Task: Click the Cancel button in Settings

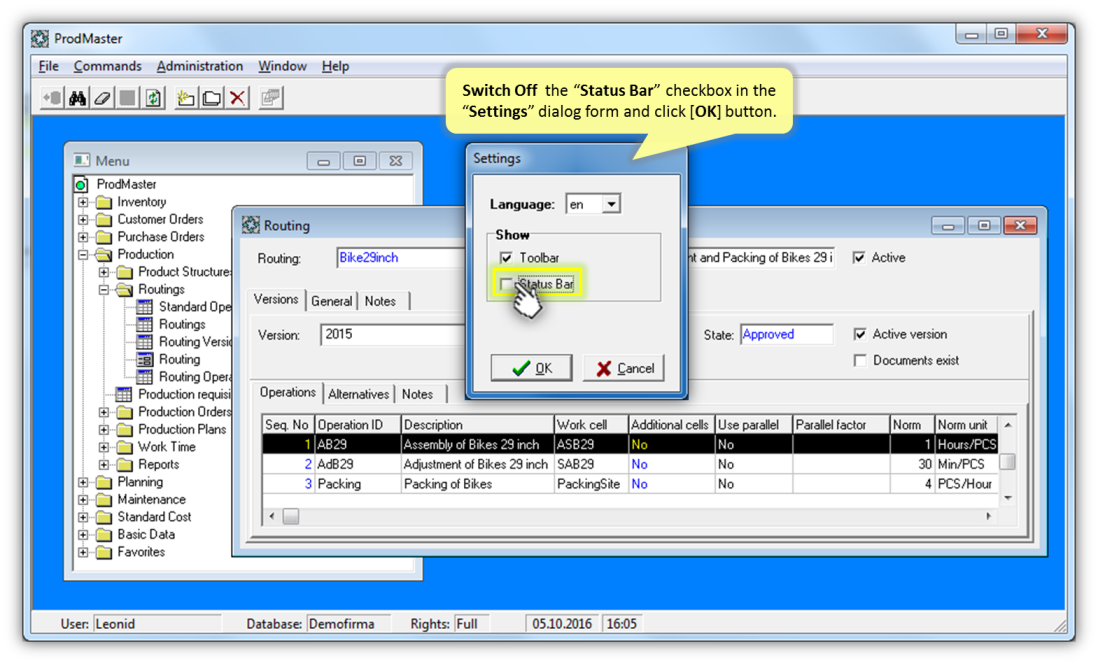Action: coord(623,368)
